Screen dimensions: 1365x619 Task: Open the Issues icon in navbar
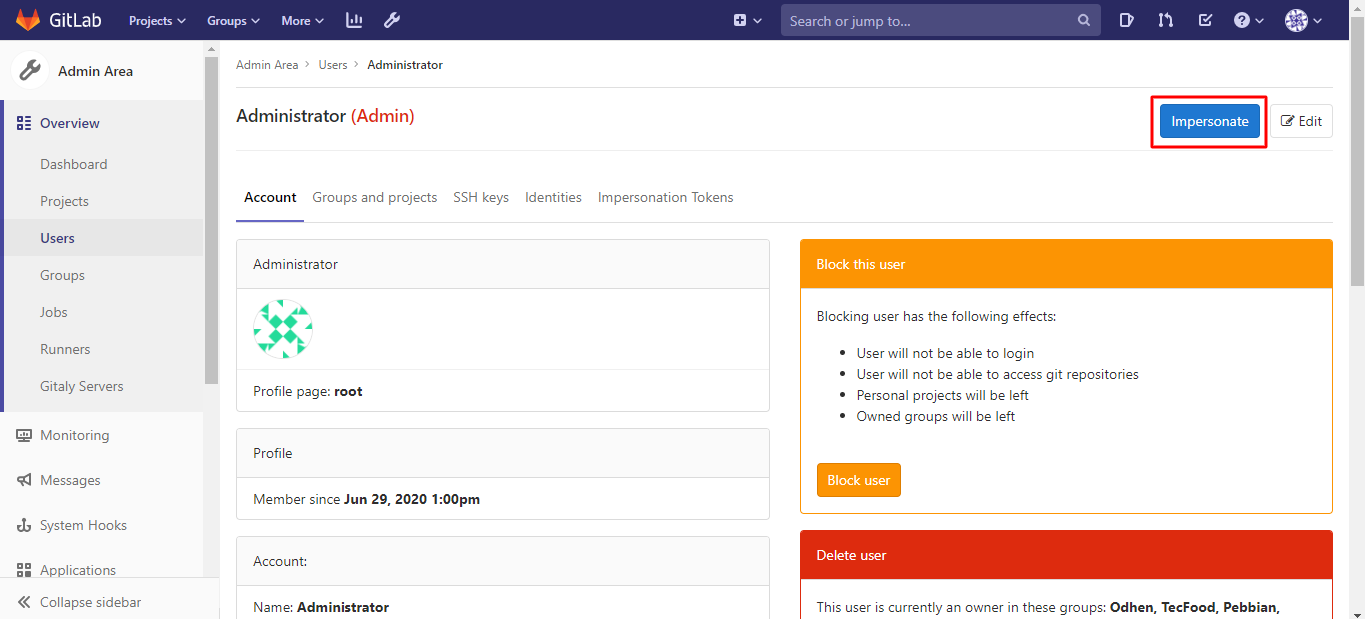point(1127,20)
